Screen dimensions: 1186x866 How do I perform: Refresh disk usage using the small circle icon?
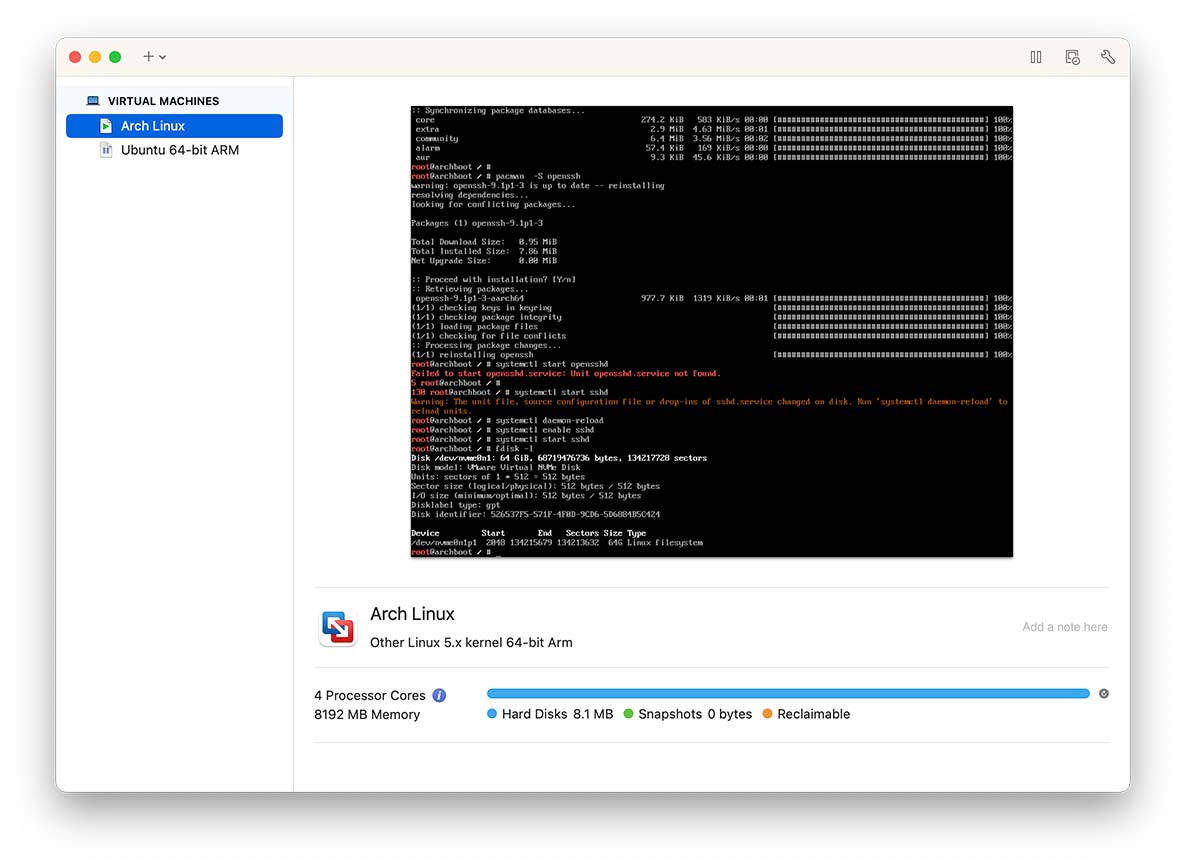[1104, 694]
